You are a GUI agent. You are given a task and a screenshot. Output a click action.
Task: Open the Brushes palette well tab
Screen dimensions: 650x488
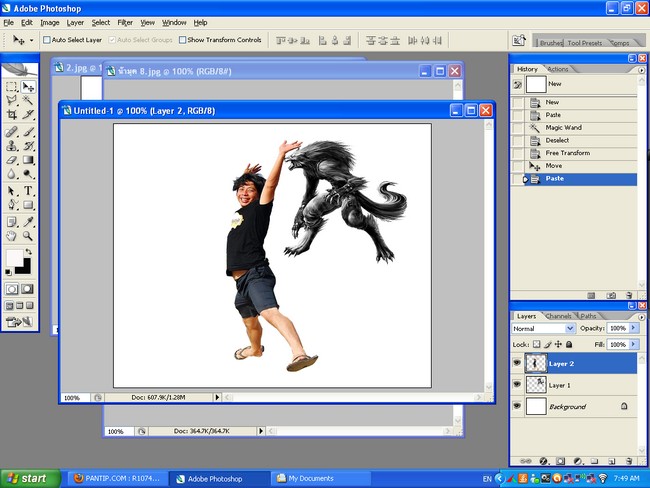(x=551, y=43)
